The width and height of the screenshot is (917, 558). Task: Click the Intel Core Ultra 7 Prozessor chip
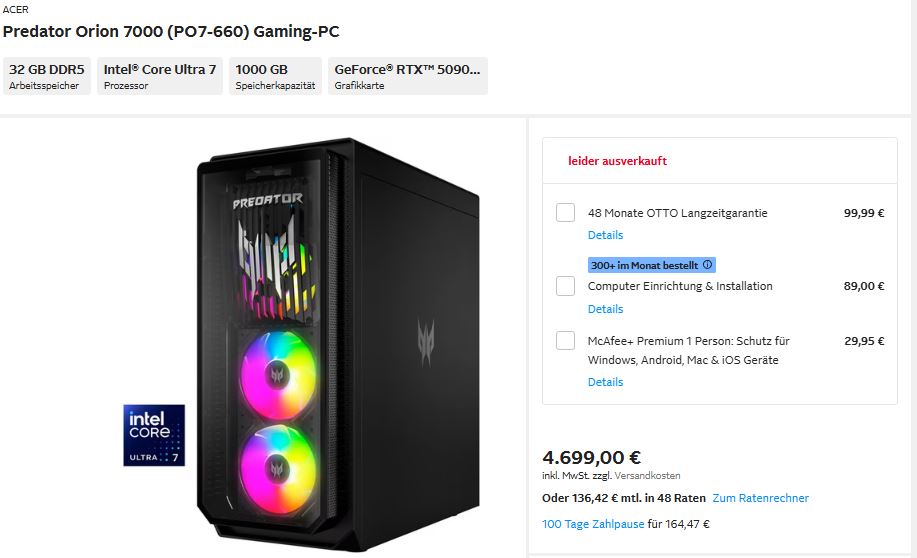click(160, 76)
